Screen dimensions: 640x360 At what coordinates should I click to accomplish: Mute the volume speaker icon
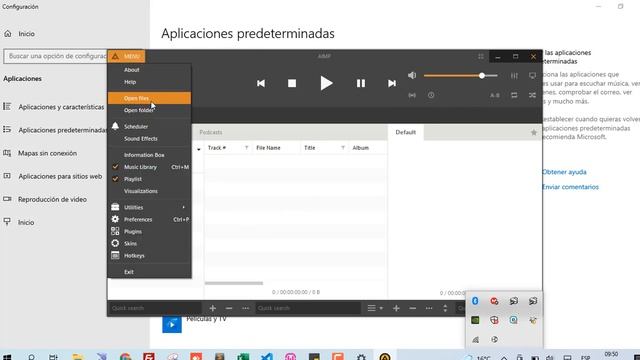tap(412, 76)
